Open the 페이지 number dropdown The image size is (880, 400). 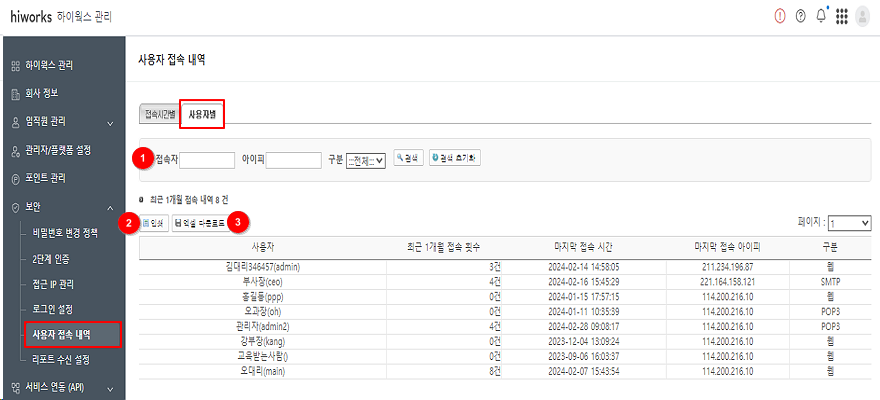(x=850, y=224)
